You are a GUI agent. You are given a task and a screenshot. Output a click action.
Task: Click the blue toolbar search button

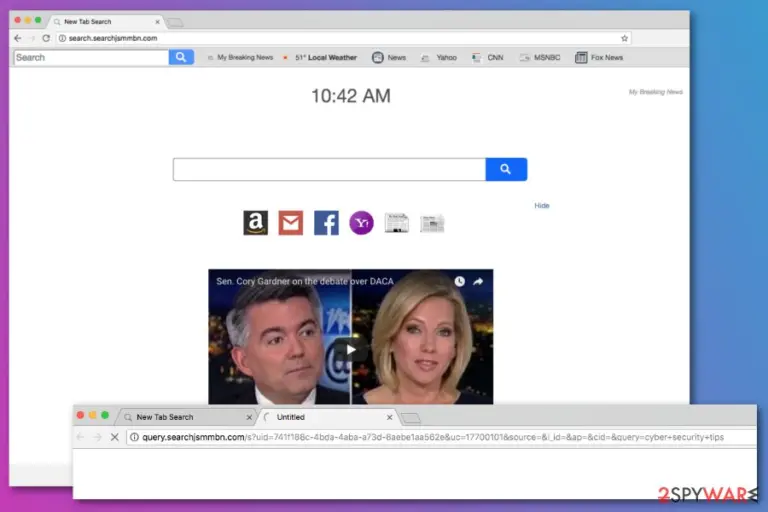[181, 57]
